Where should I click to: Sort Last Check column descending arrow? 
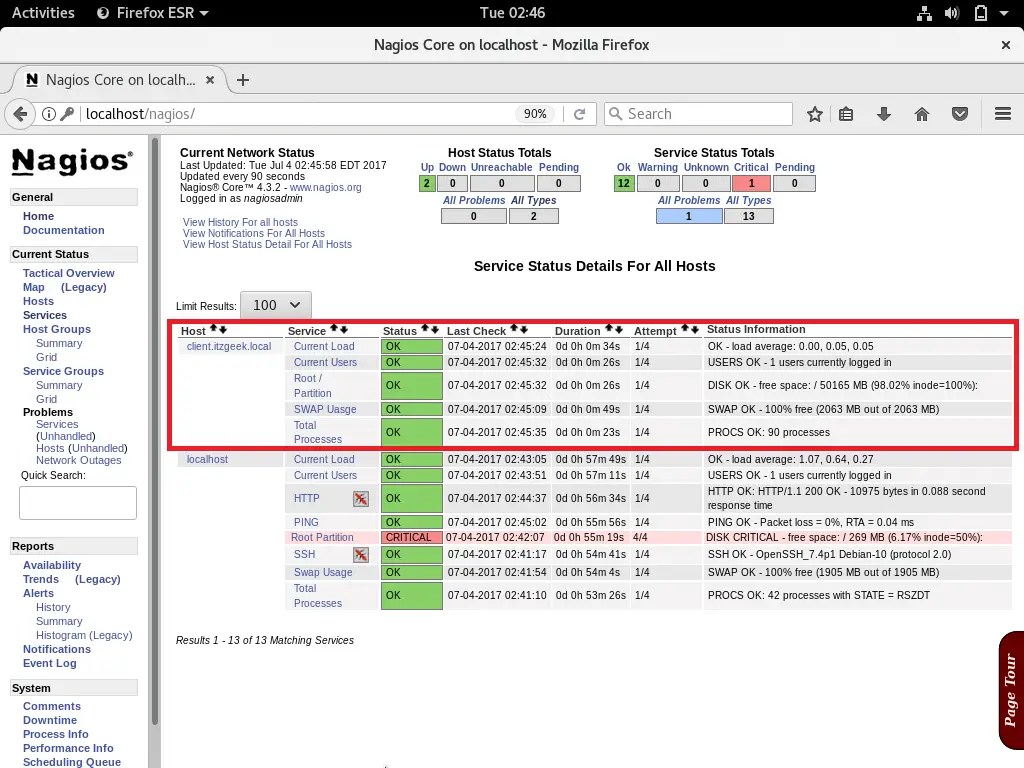coord(523,329)
